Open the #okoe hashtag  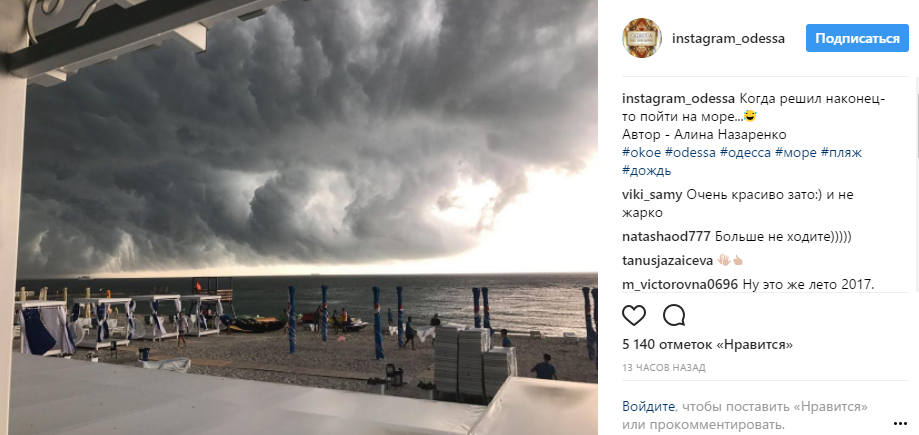[642, 152]
